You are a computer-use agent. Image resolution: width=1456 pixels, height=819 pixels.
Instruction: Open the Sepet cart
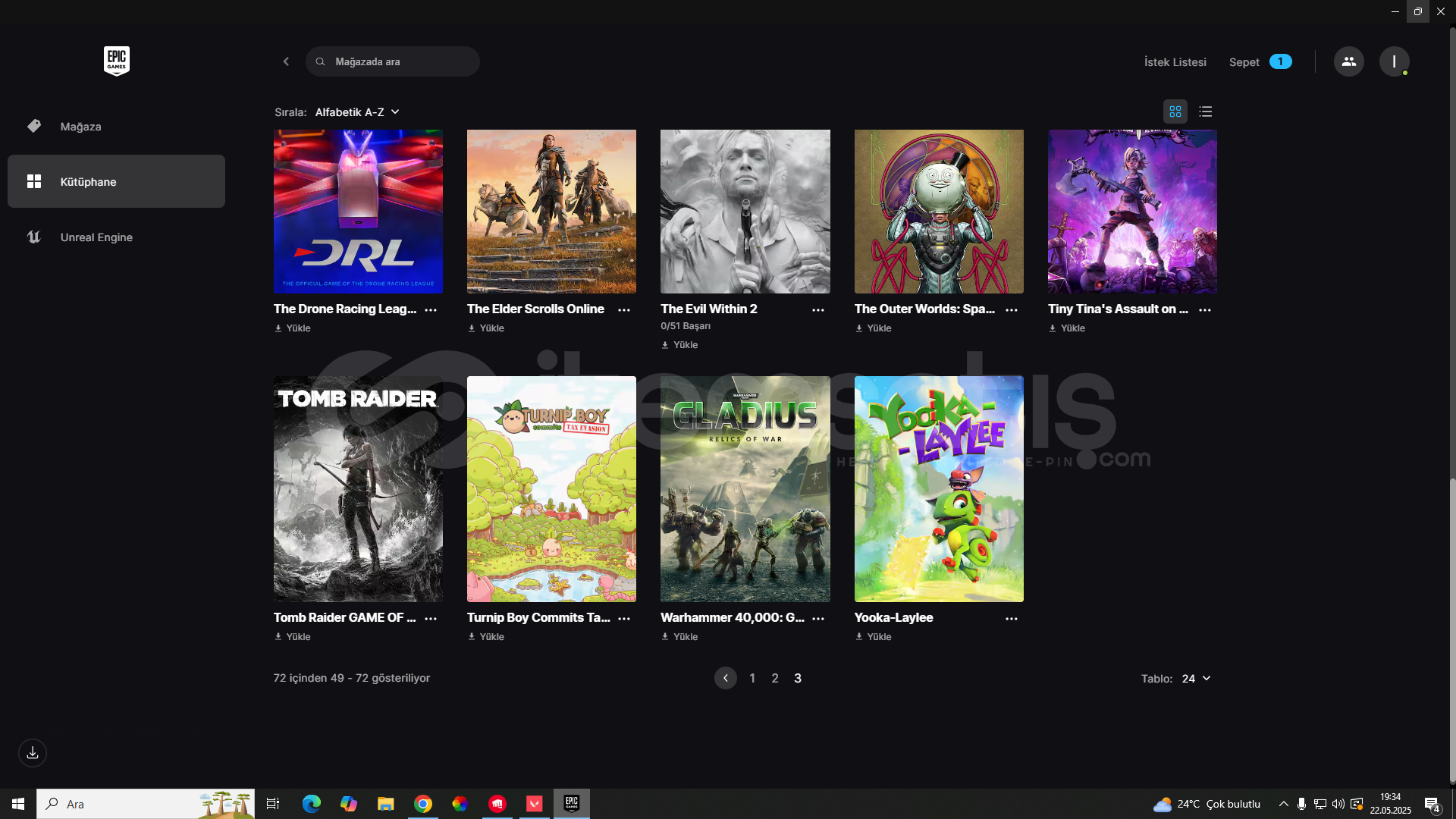pyautogui.click(x=1260, y=62)
